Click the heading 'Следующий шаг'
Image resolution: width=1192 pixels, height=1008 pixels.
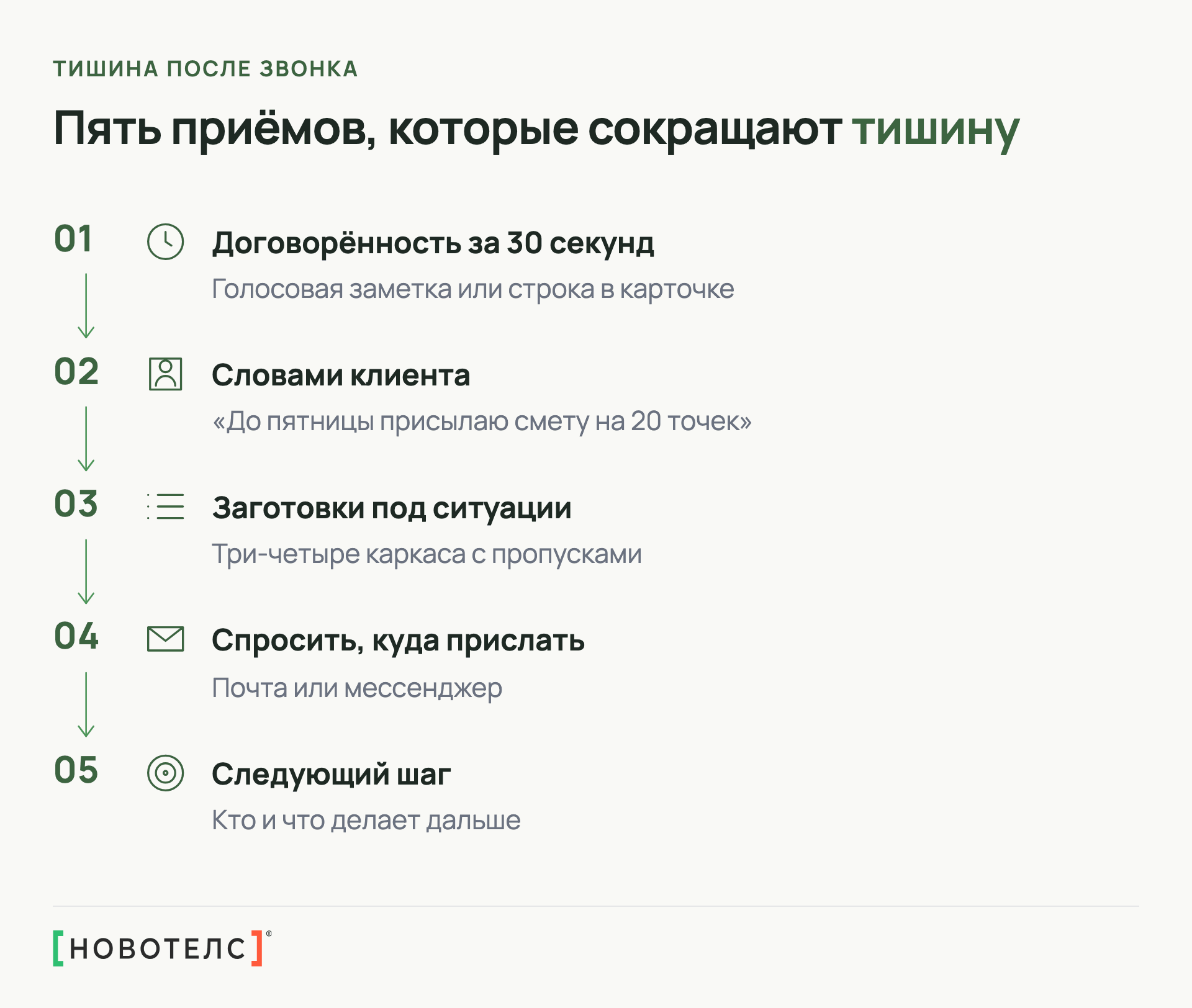tap(332, 775)
